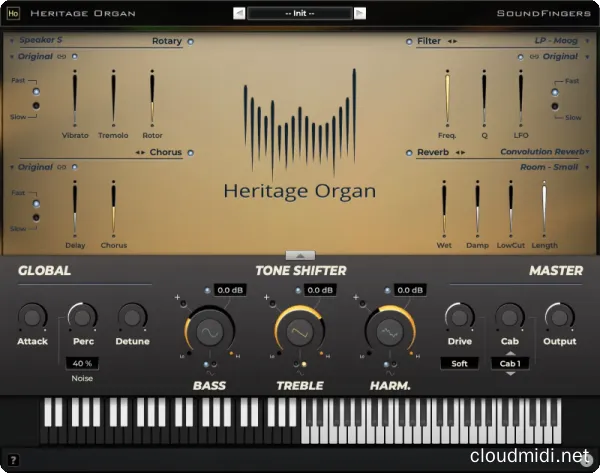This screenshot has width=600, height=473.
Task: Click the filter Freq. slider
Action: click(447, 98)
